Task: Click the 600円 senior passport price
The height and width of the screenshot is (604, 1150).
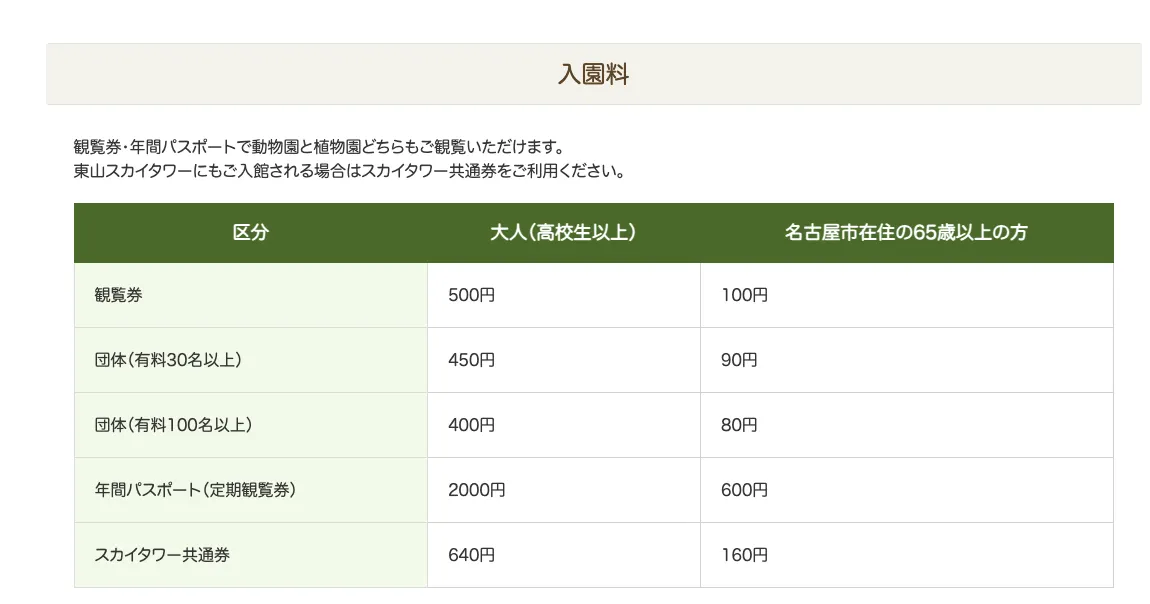Action: click(x=744, y=490)
